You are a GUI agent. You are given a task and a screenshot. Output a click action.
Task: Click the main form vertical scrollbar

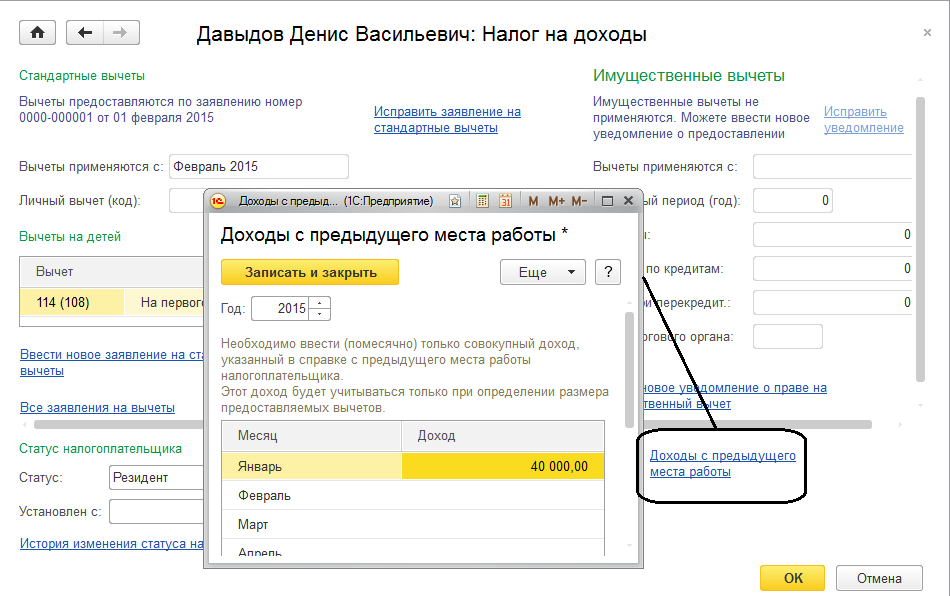(920, 239)
